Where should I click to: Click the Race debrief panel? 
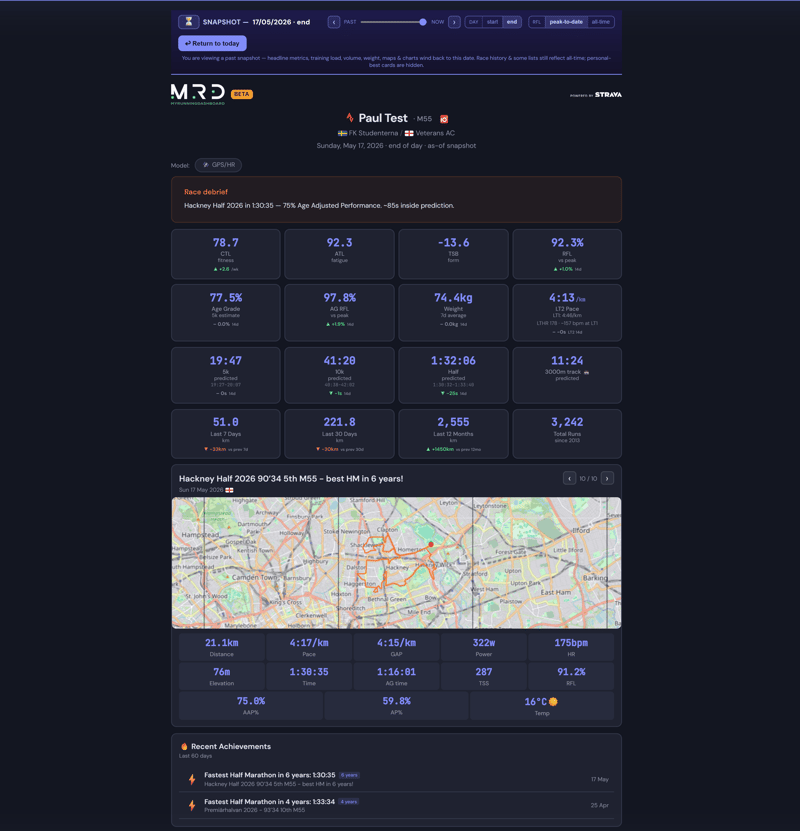click(396, 199)
